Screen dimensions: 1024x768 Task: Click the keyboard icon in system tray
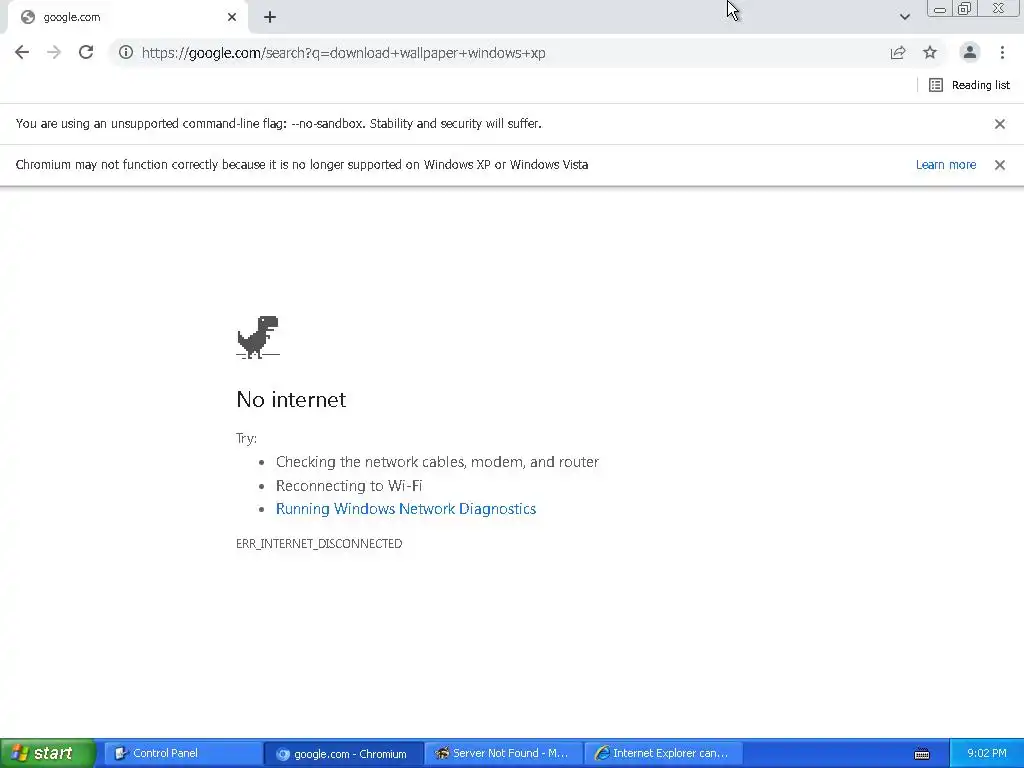pos(921,754)
